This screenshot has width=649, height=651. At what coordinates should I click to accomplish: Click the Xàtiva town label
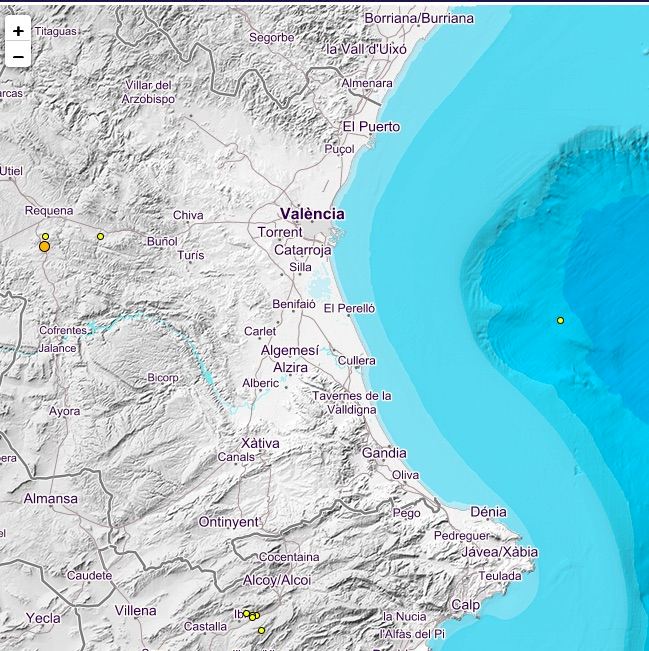(x=260, y=443)
